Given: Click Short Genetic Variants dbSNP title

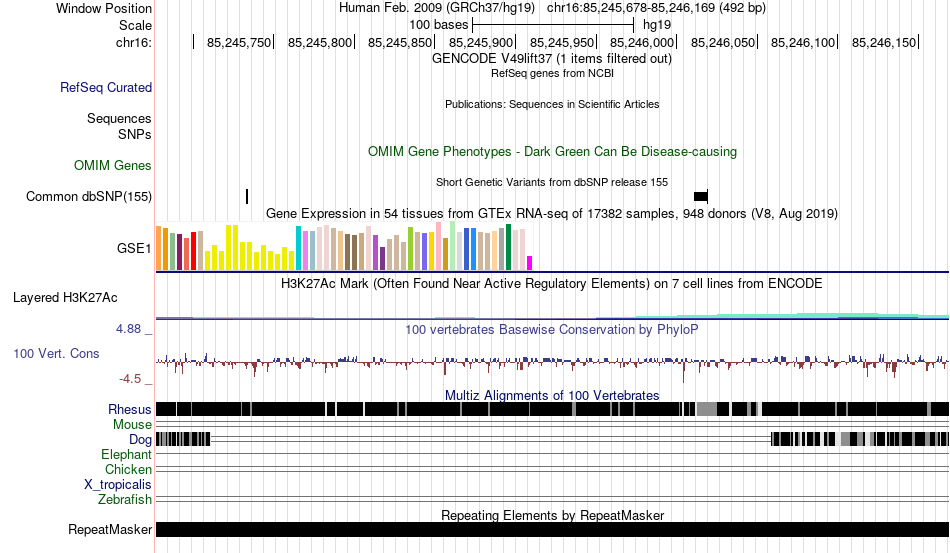Looking at the screenshot, I should 552,182.
